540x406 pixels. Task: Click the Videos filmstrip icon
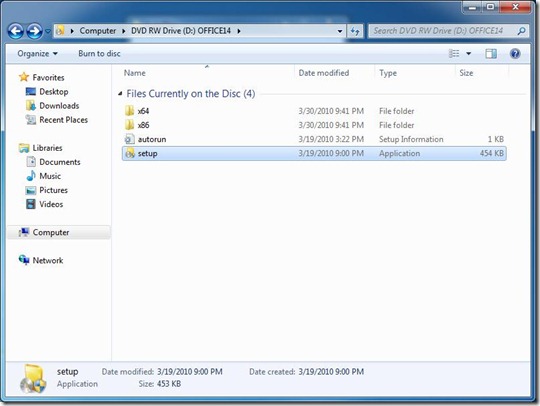coord(31,204)
